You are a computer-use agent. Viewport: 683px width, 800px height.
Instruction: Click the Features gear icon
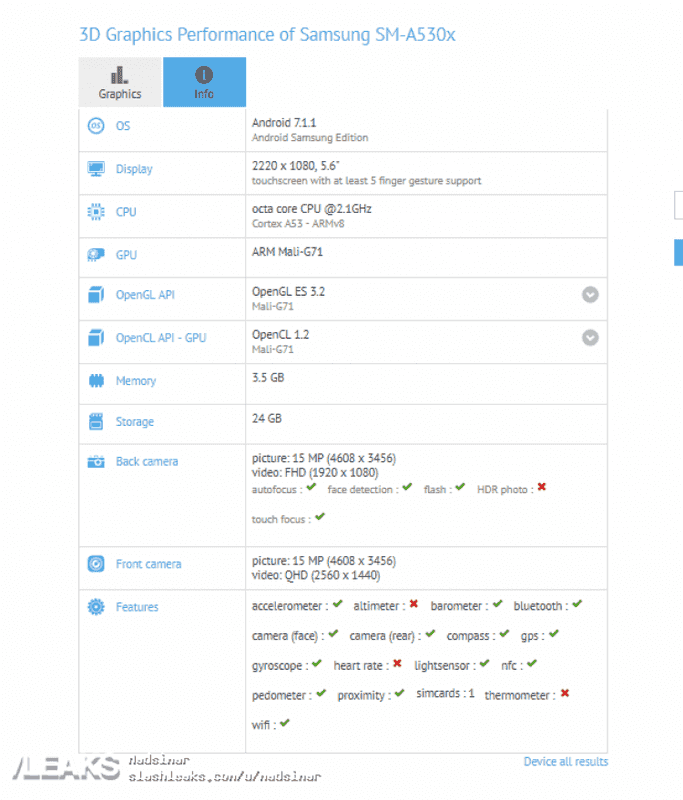96,607
